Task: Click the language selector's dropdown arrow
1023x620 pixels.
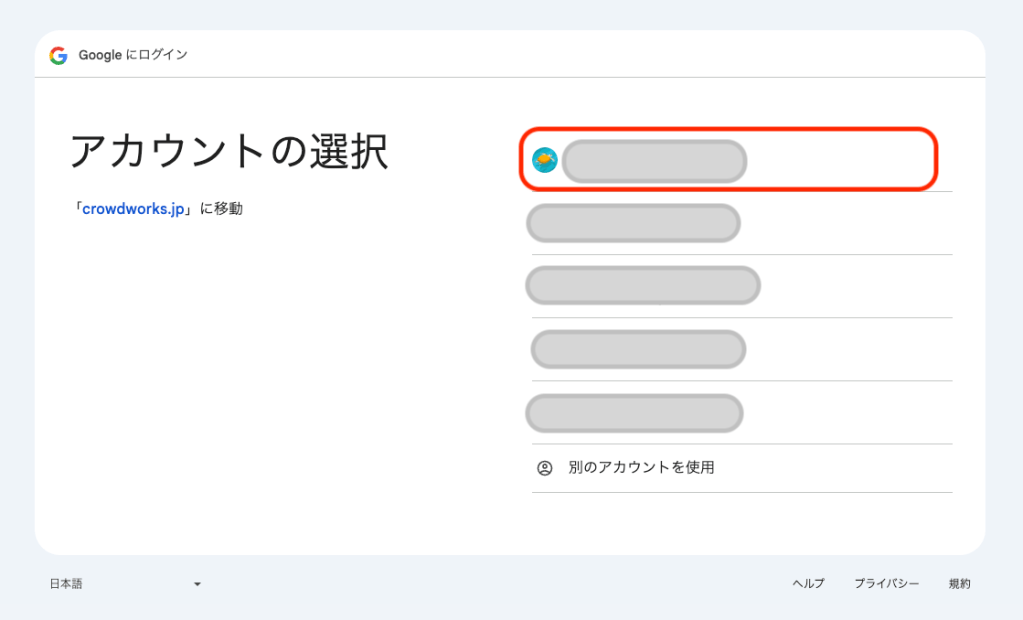Action: tap(197, 584)
